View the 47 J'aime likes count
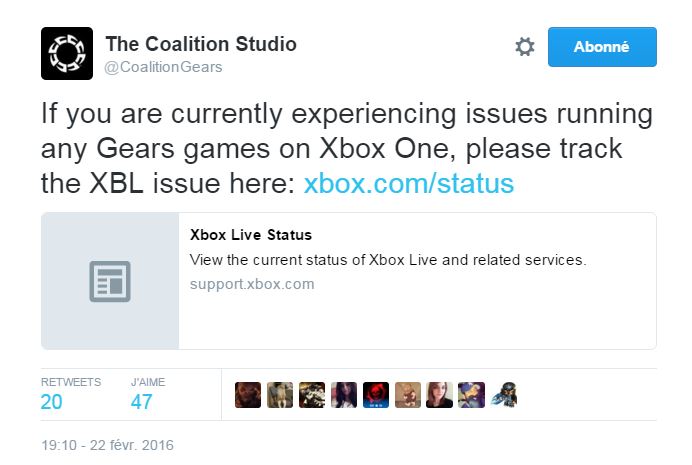 [x=141, y=402]
